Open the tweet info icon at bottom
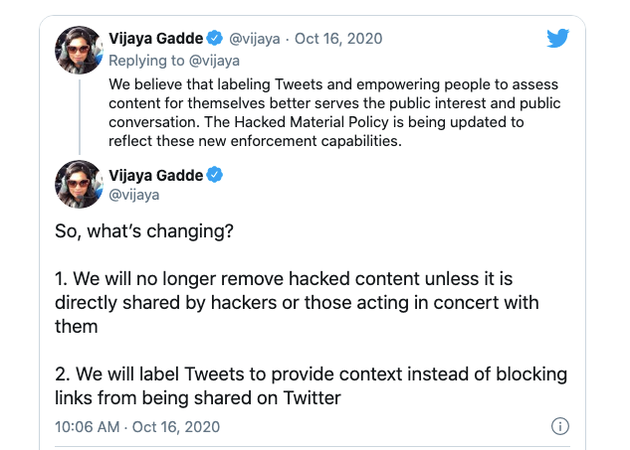The height and width of the screenshot is (450, 630). 561,427
